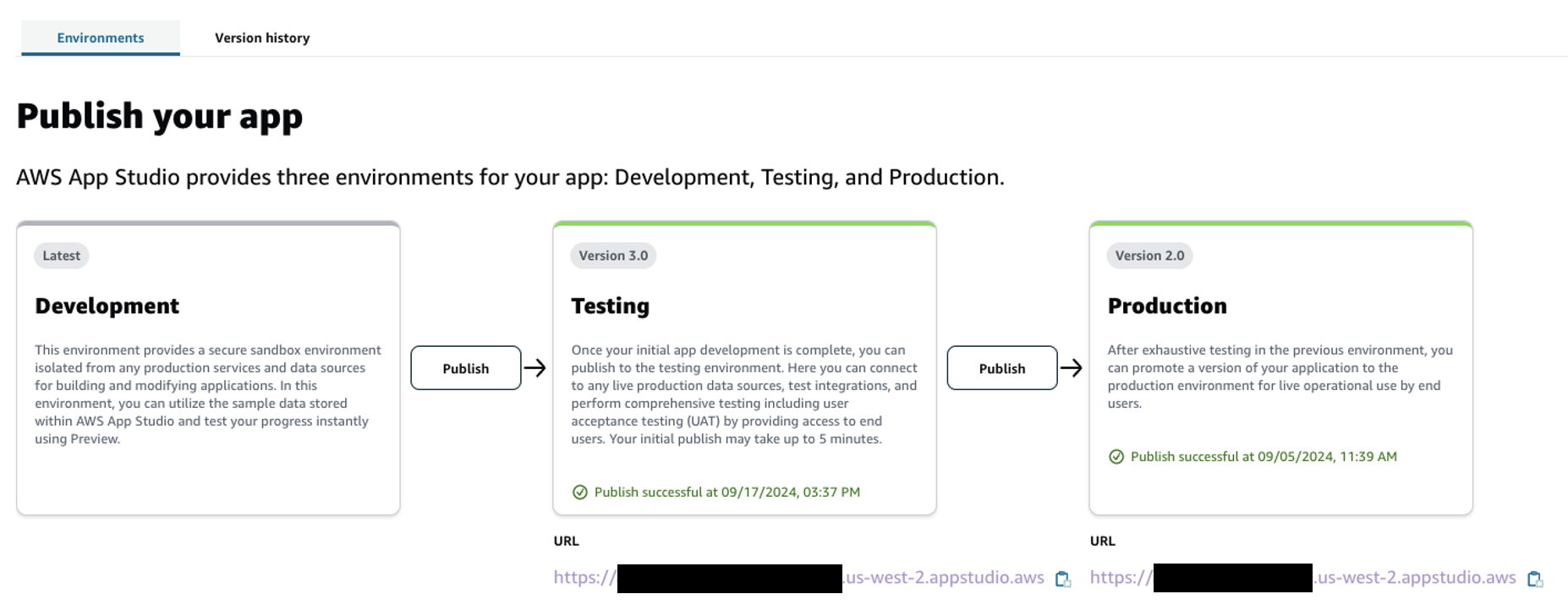Click 'Publish successful at 09/05/2024, 11:39 AM'
This screenshot has width=1568, height=616.
[1264, 457]
